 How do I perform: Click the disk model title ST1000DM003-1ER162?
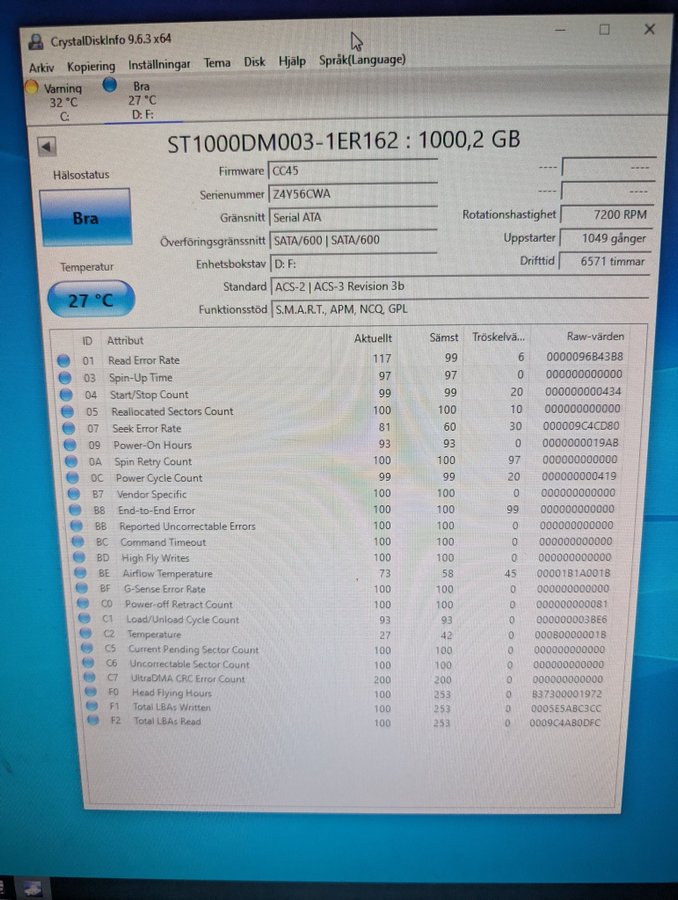(282, 142)
